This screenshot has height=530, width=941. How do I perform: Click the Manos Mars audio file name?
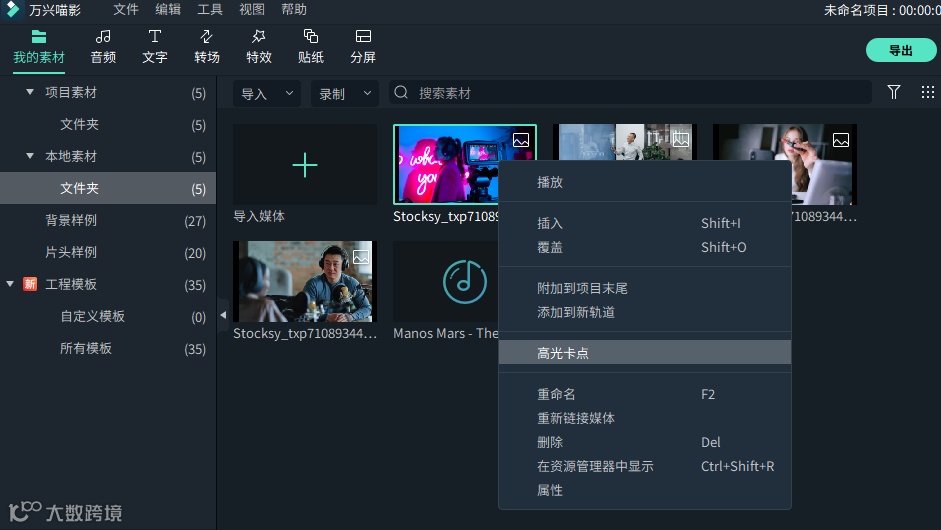(x=445, y=333)
